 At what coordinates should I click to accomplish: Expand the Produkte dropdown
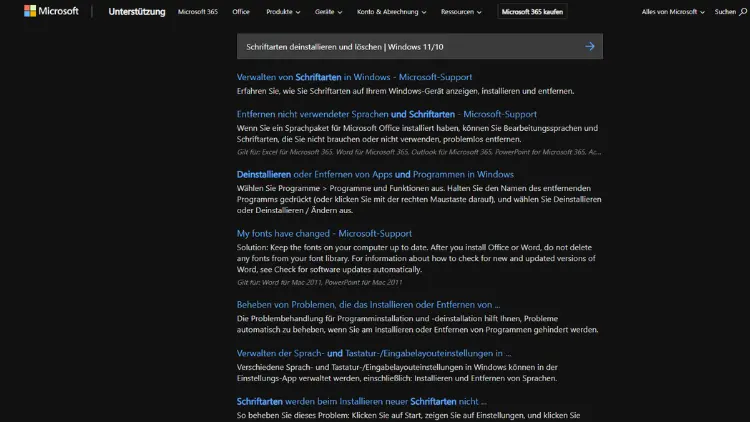(x=283, y=11)
